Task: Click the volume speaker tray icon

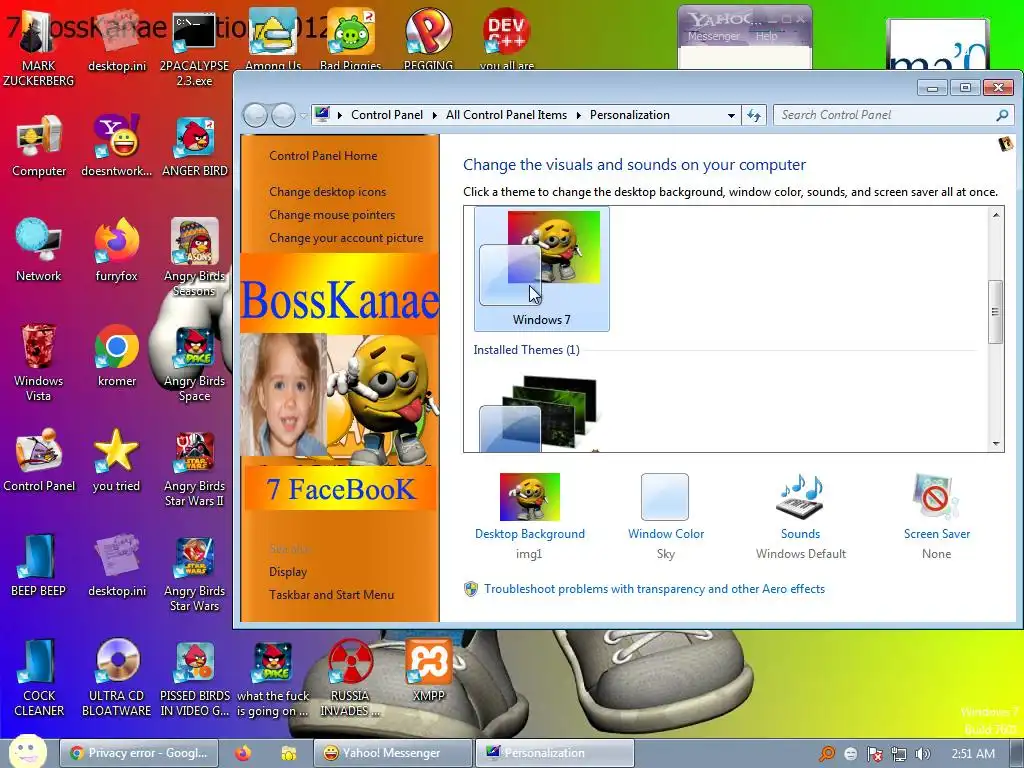Action: point(922,754)
